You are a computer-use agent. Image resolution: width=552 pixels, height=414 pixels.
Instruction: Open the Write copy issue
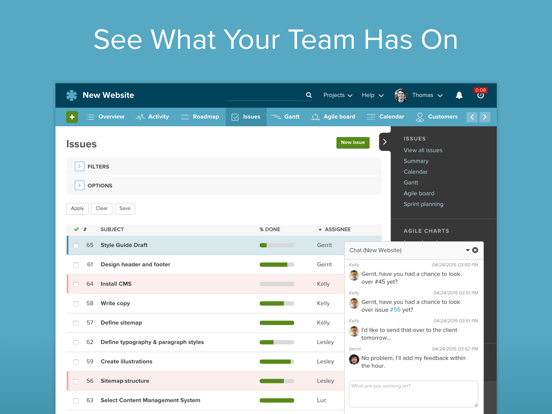click(x=115, y=303)
